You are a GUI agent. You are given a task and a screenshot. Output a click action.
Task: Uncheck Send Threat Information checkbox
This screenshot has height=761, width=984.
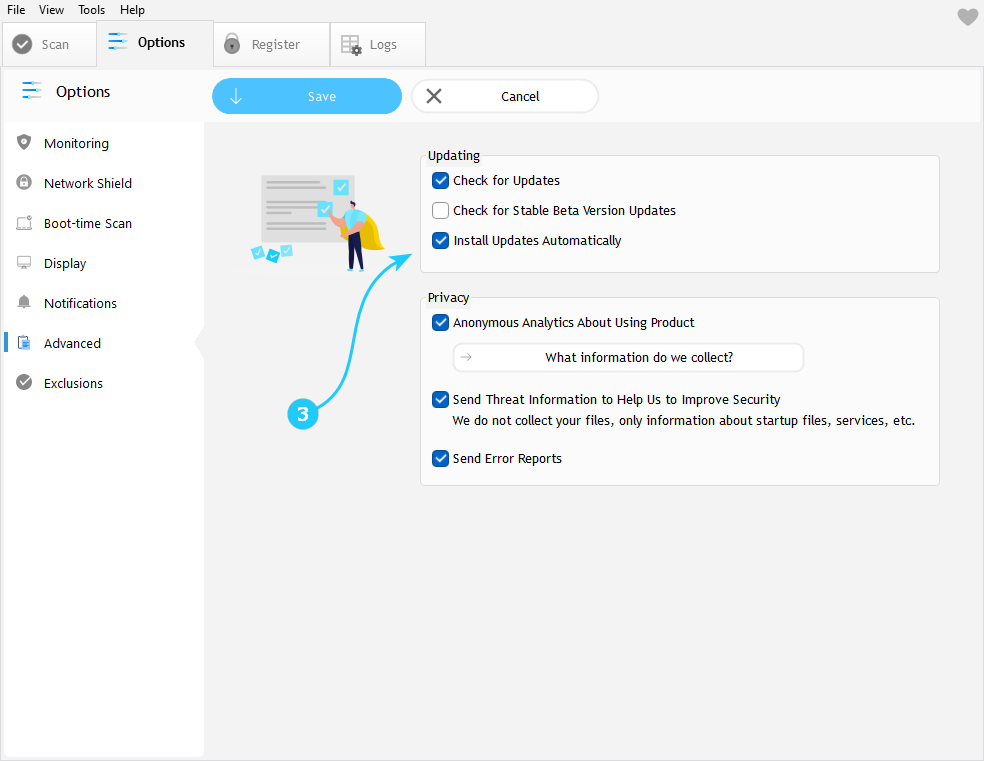(x=440, y=400)
